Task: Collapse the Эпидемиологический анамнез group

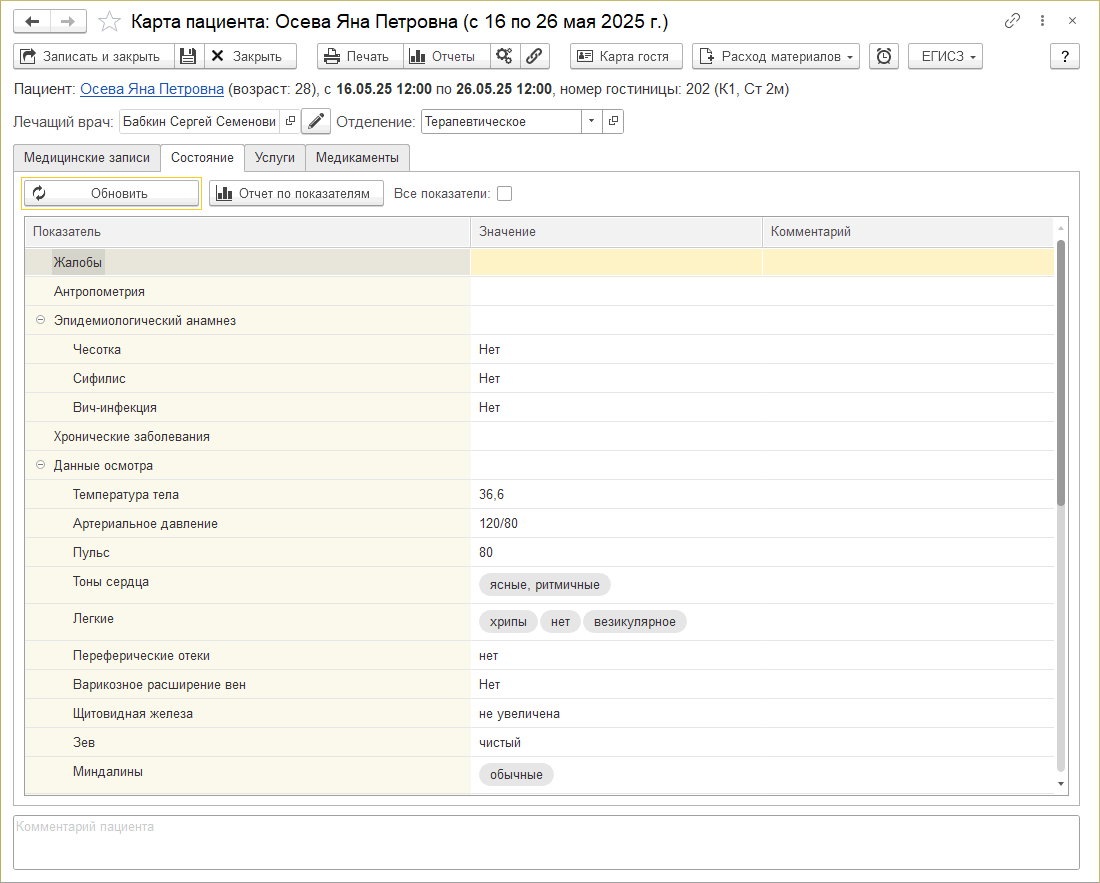Action: pos(41,321)
